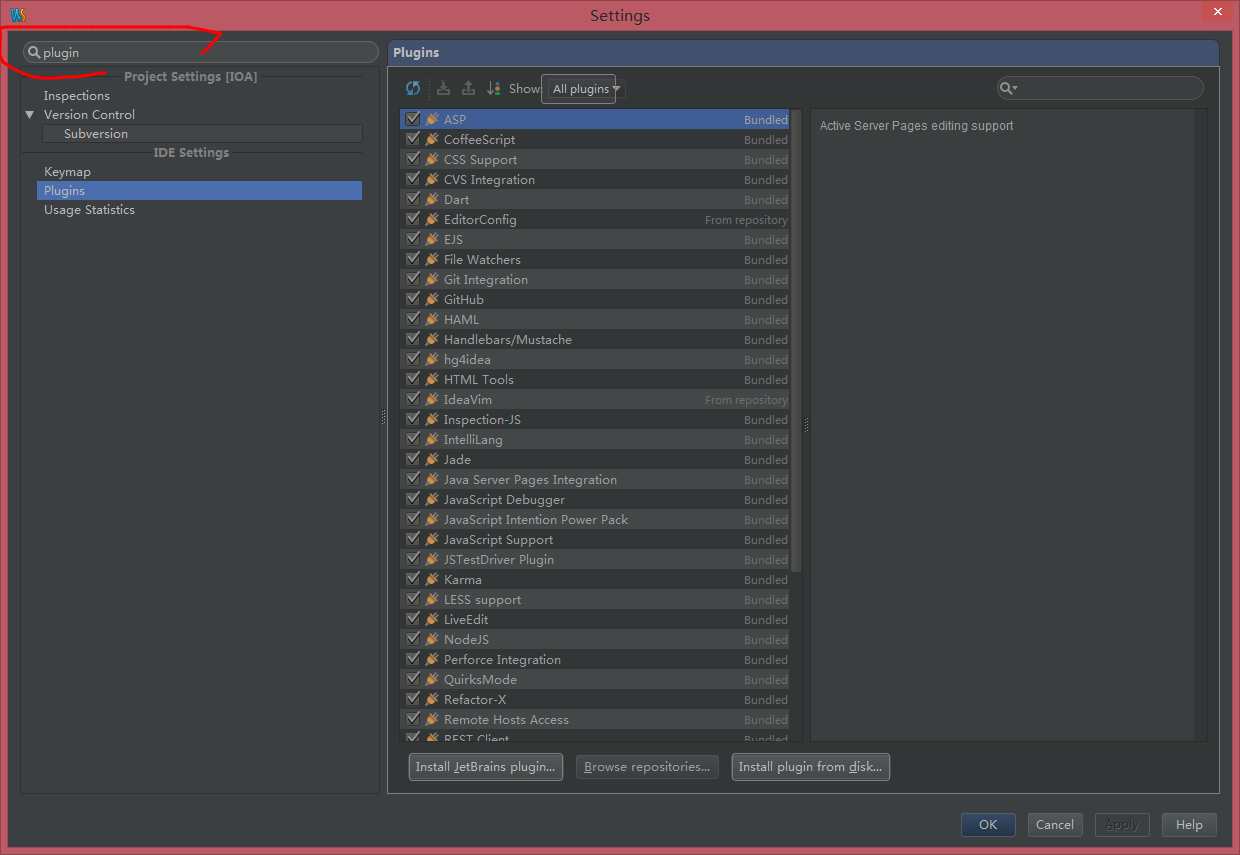Open Usage Statistics settings page

[x=89, y=210]
